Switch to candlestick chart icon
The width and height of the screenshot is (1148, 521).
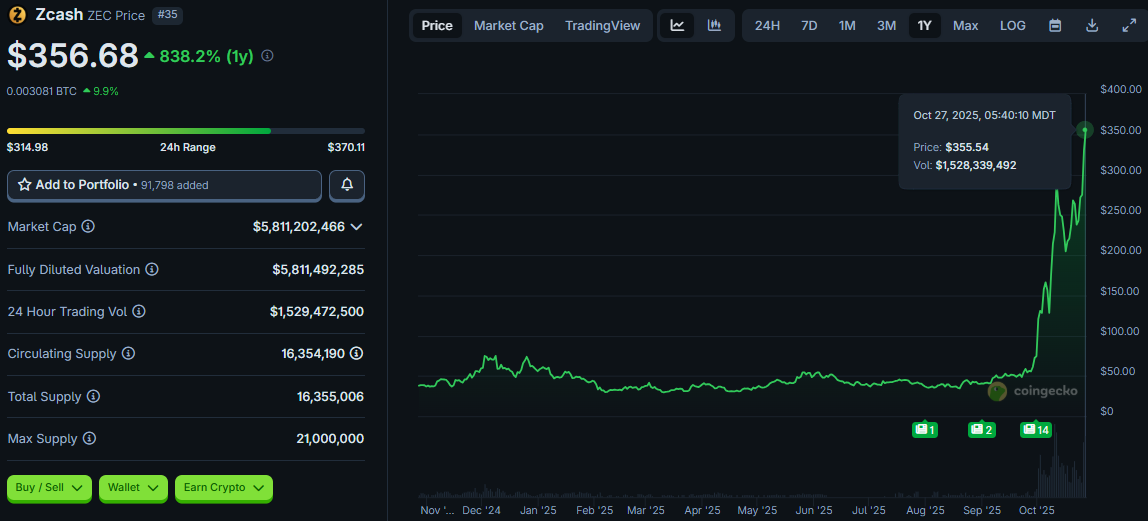(x=714, y=25)
